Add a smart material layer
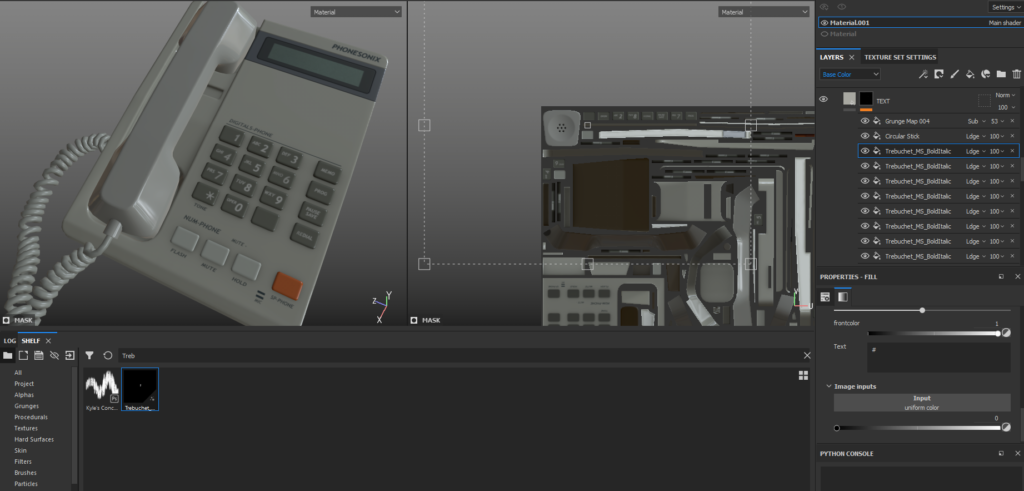1024x491 pixels. (x=985, y=74)
